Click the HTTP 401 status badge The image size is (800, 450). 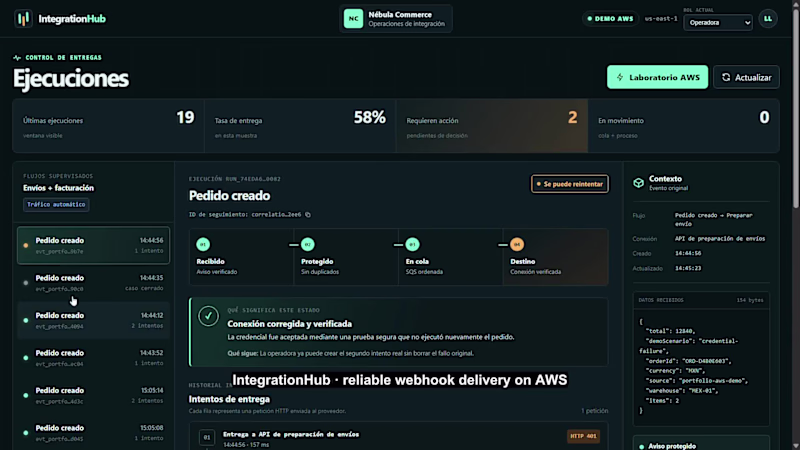coord(583,436)
